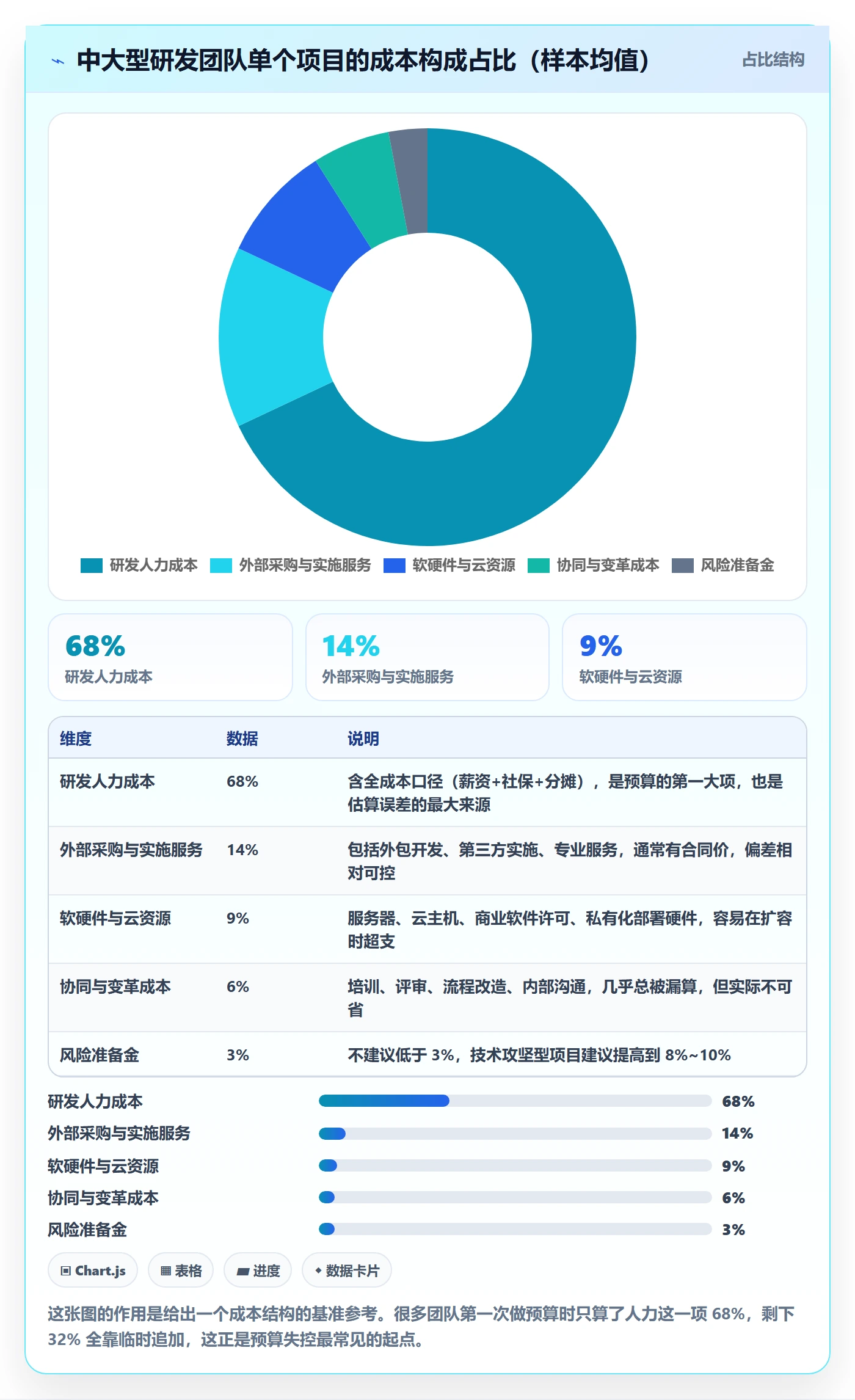Click the 数据 column header
The width and height of the screenshot is (855, 1400).
click(242, 738)
